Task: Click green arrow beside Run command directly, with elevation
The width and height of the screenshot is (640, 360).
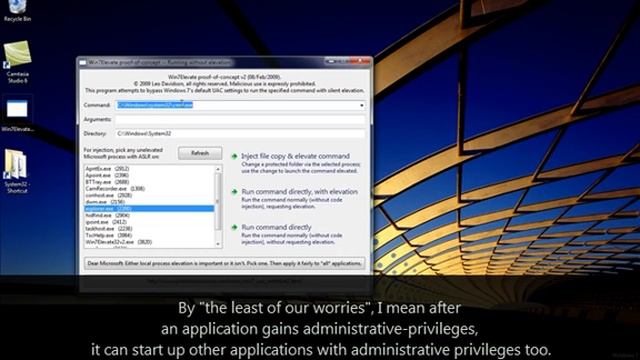Action: [234, 192]
